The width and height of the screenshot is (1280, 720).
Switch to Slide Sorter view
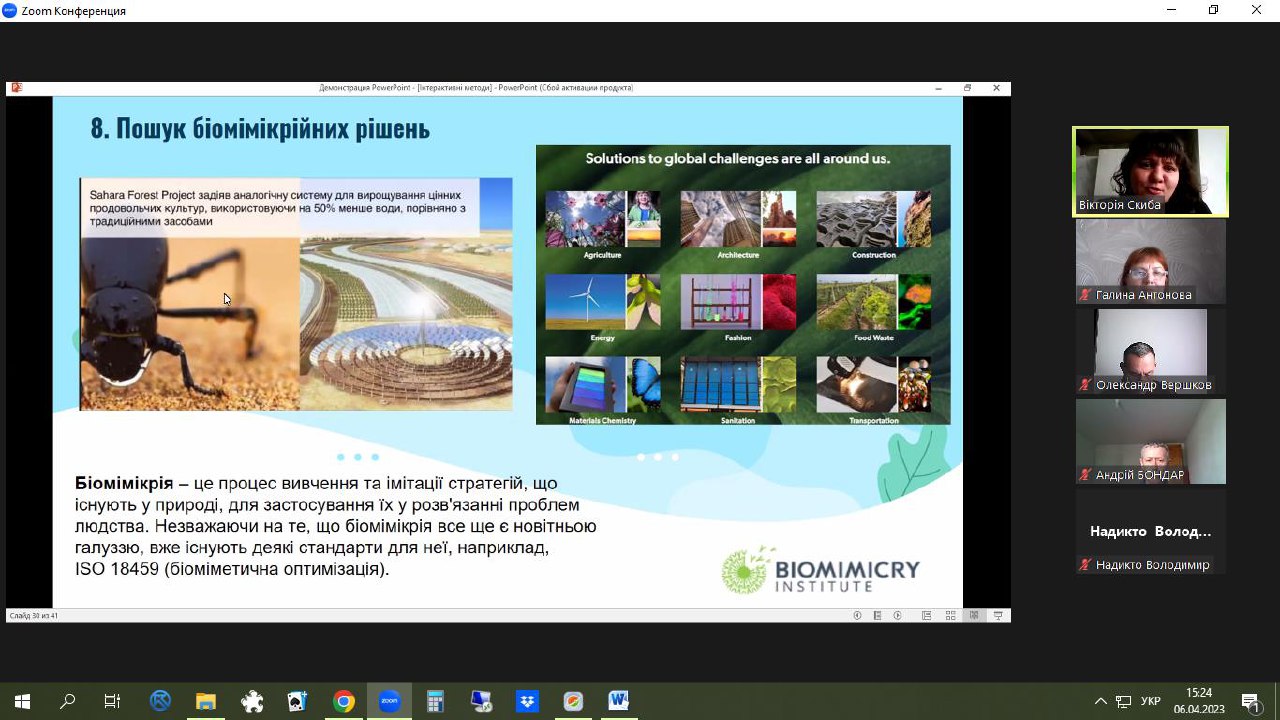(951, 616)
